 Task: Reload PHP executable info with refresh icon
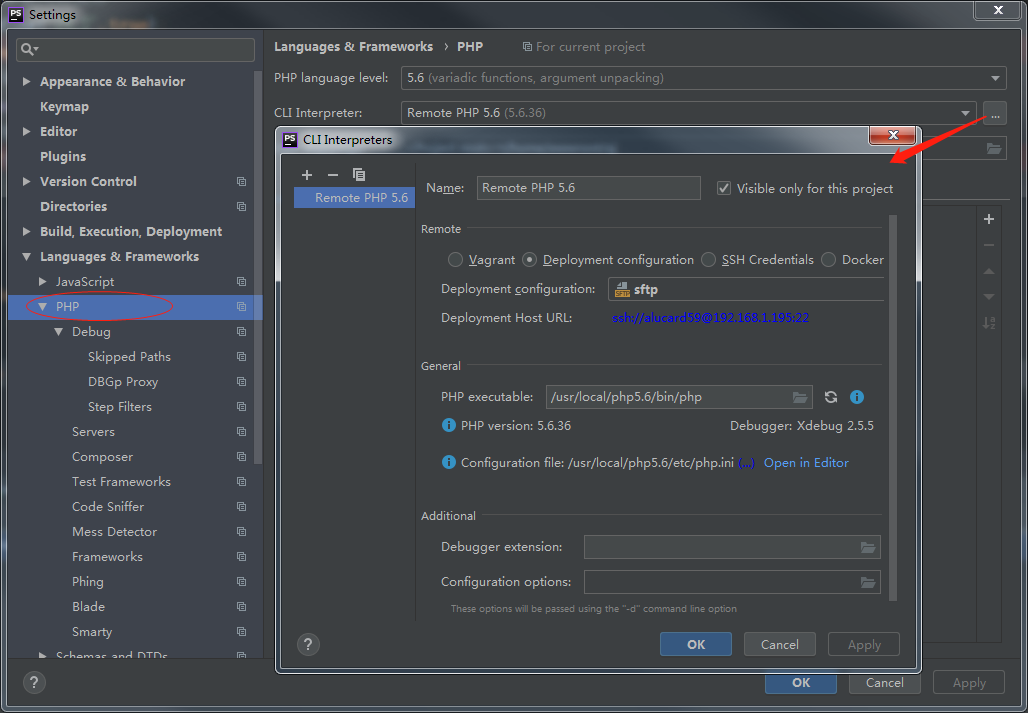coord(831,397)
